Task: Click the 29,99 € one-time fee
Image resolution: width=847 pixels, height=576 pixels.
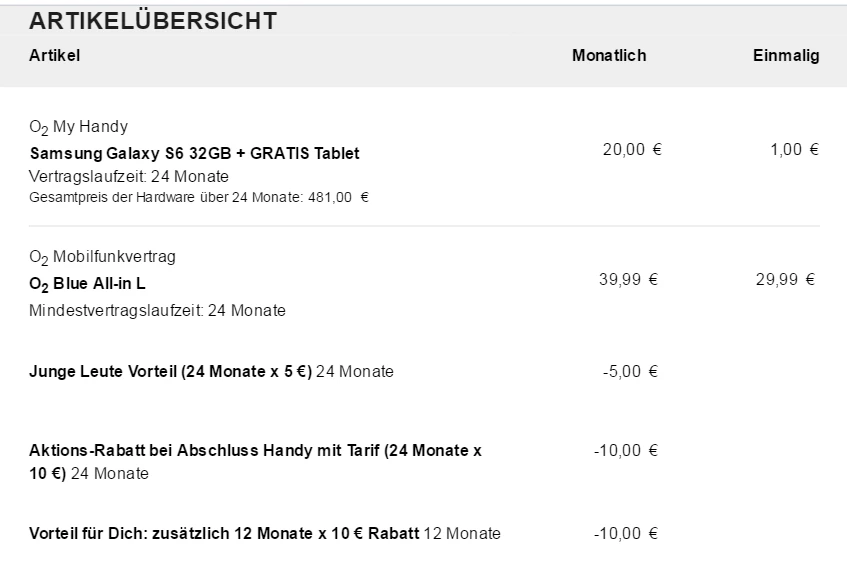Action: (x=785, y=280)
